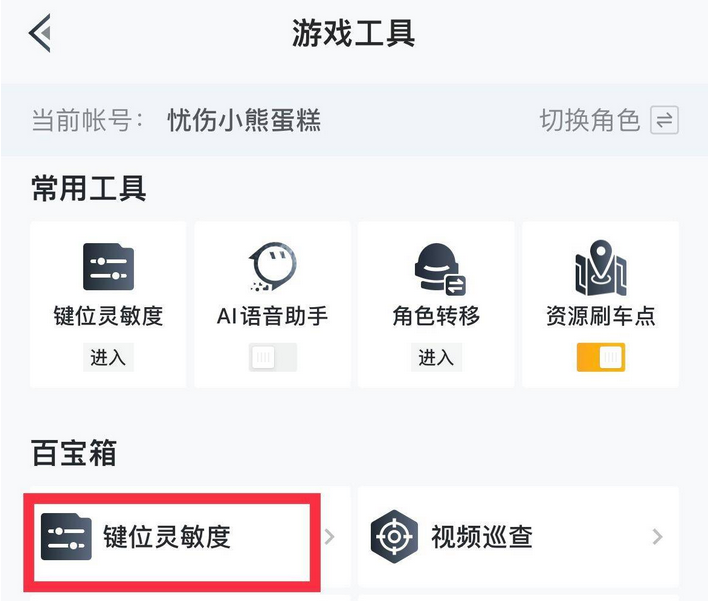Tap the 切换角色 link
This screenshot has height=601, width=709.
point(589,121)
